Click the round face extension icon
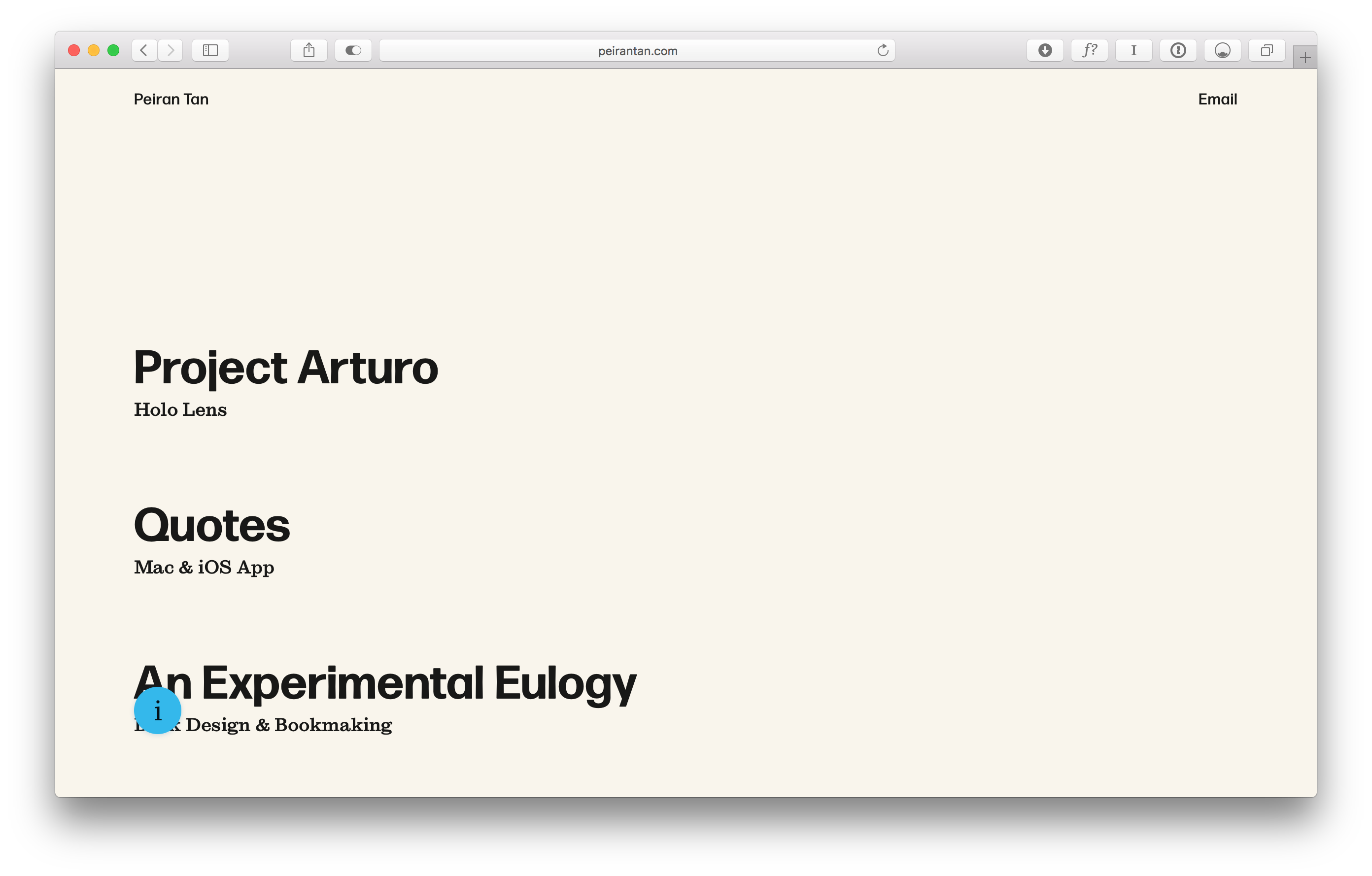 coord(1222,51)
